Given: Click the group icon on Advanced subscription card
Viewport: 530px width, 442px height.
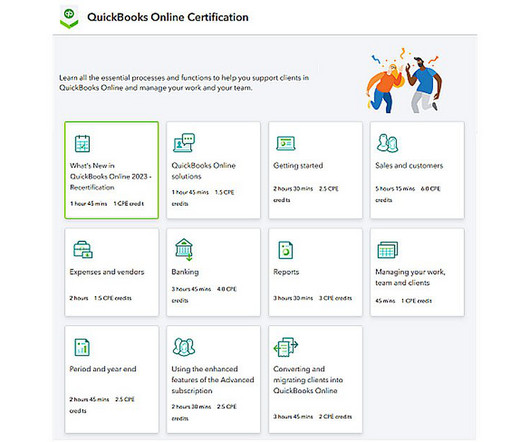Looking at the screenshot, I should tap(184, 347).
